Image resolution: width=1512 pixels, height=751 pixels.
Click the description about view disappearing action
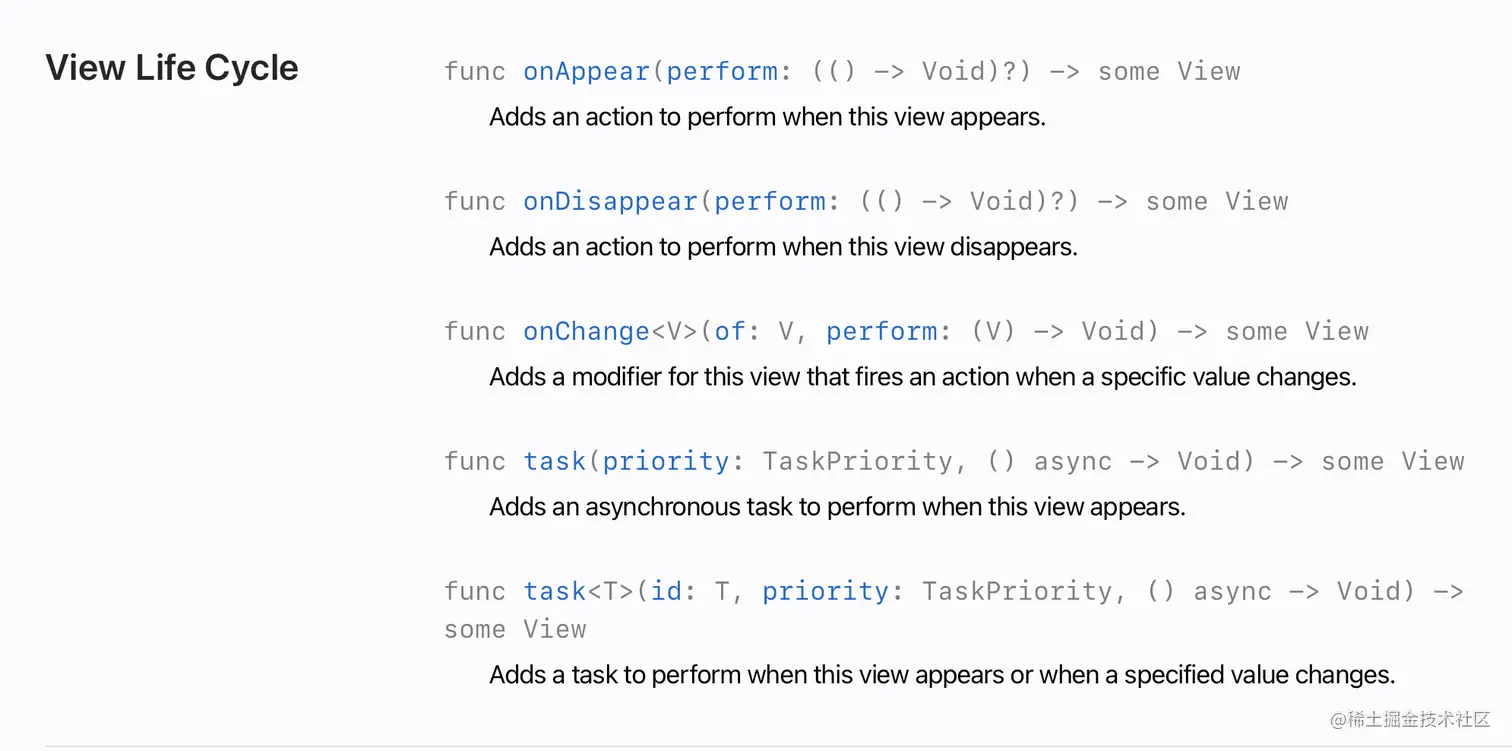(x=783, y=247)
